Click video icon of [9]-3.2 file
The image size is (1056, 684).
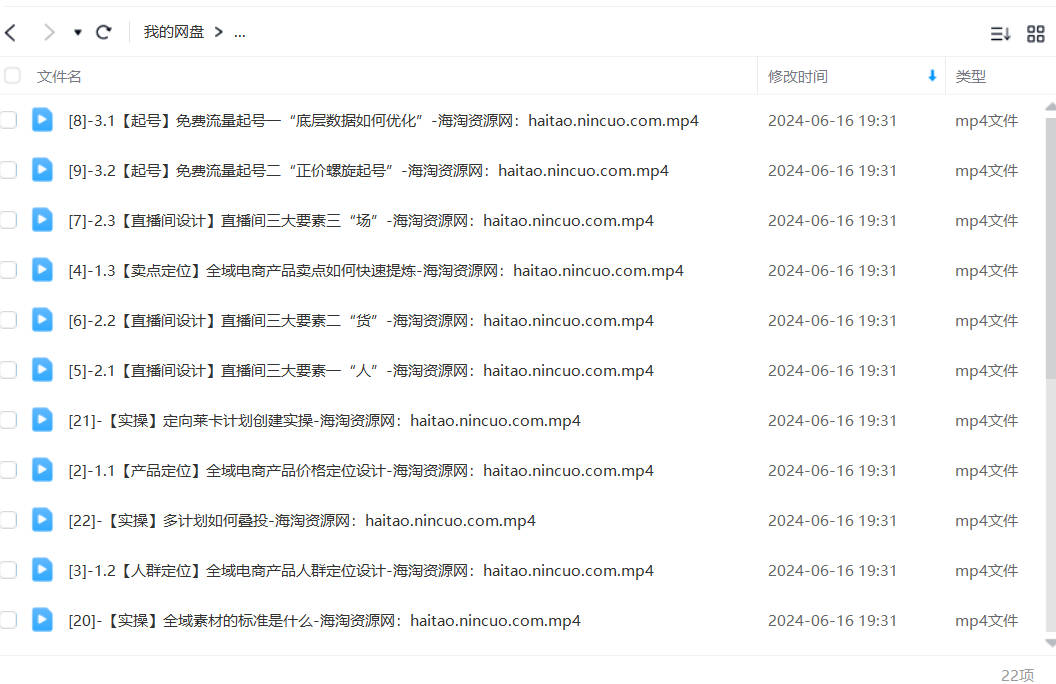point(42,170)
